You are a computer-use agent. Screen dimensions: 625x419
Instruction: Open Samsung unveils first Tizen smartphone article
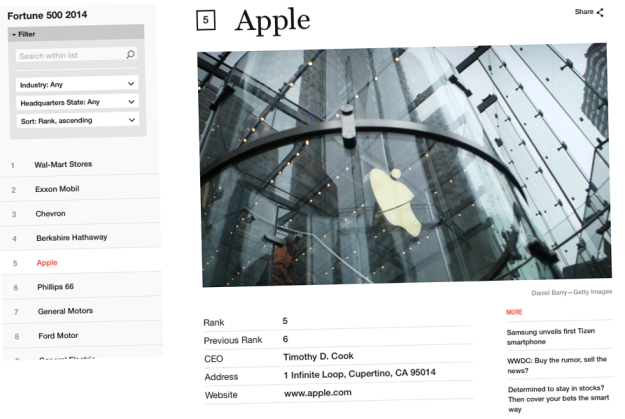tap(551, 336)
